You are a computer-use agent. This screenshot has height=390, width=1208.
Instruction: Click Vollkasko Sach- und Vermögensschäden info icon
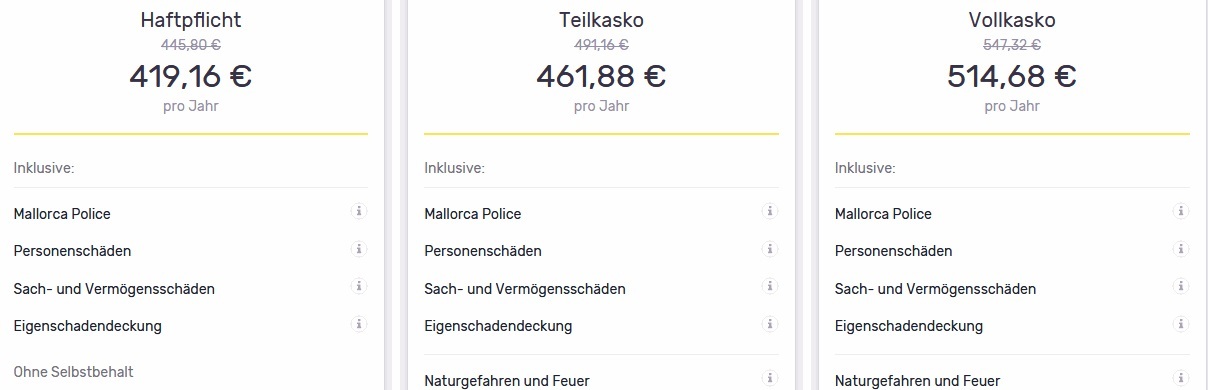pyautogui.click(x=1180, y=286)
